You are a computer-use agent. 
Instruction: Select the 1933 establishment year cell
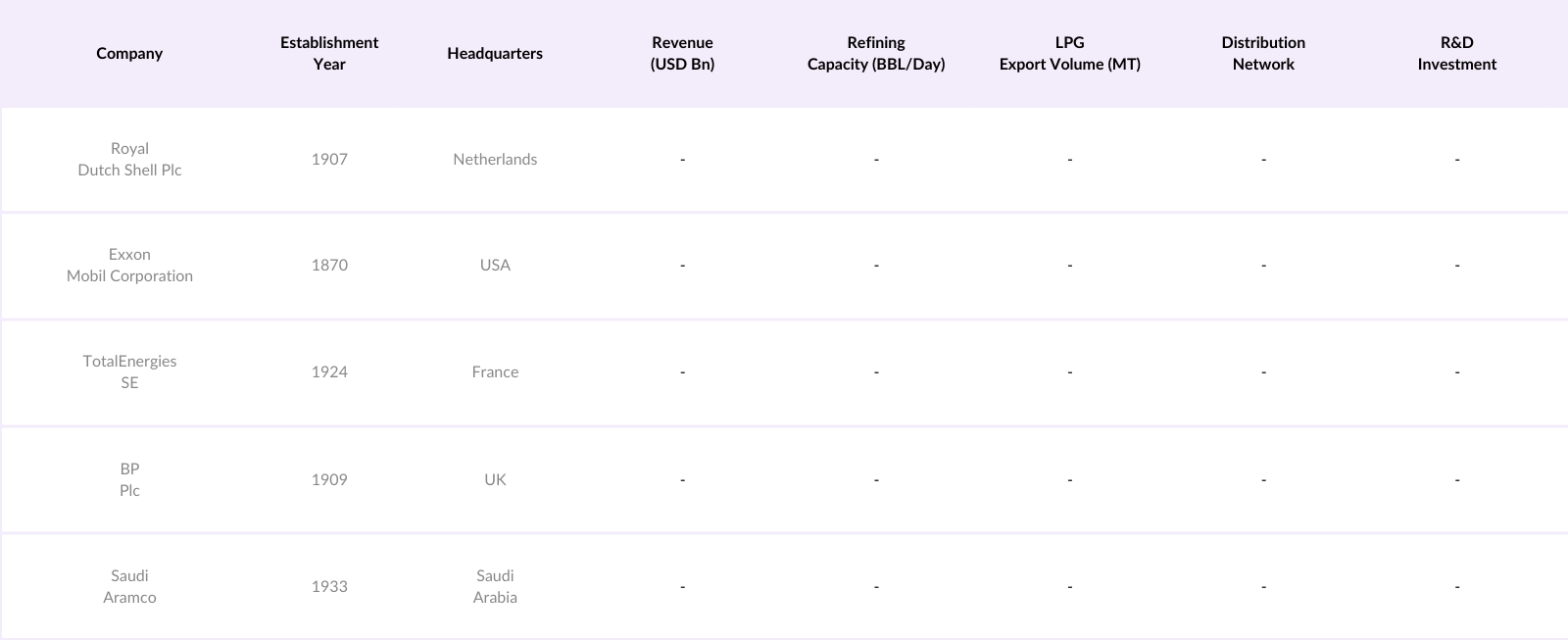pyautogui.click(x=329, y=586)
